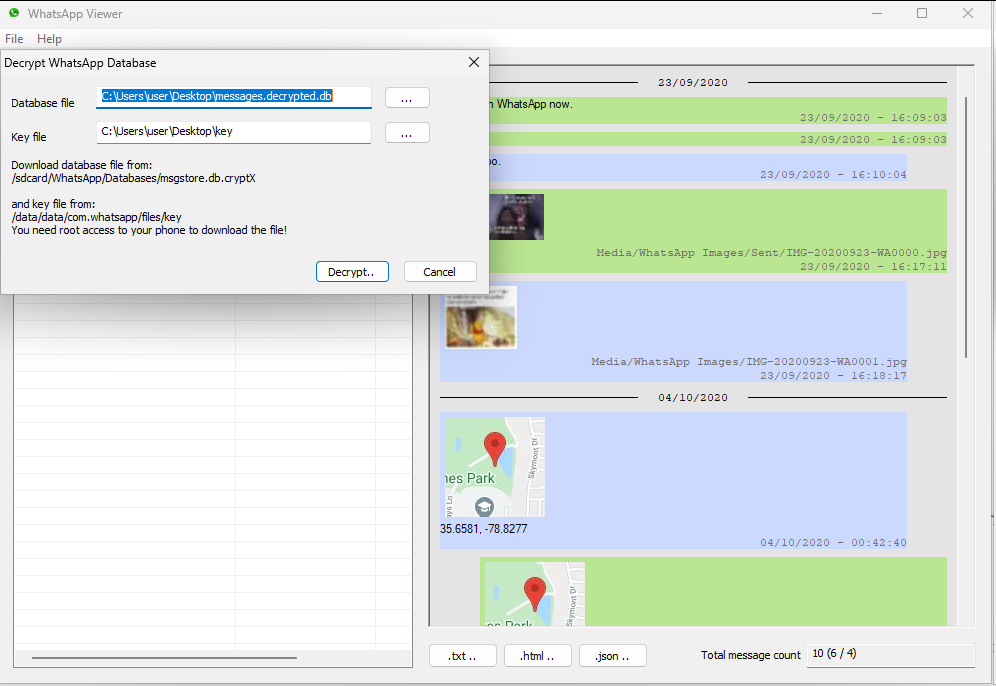Open the Help menu
Image resolution: width=996 pixels, height=686 pixels.
(x=49, y=39)
